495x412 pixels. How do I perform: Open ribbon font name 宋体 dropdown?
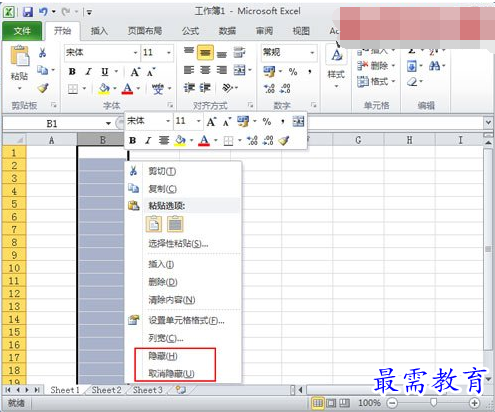click(x=135, y=53)
